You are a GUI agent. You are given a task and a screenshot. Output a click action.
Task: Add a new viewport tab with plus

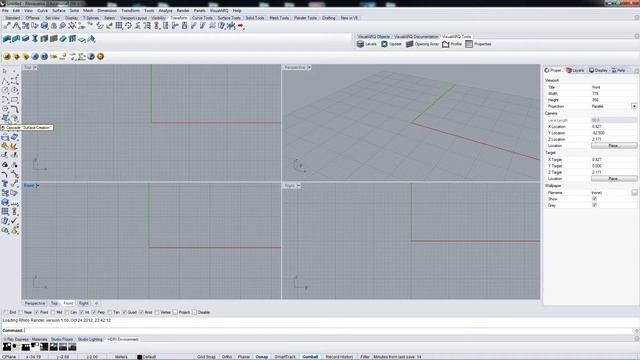tap(96, 303)
